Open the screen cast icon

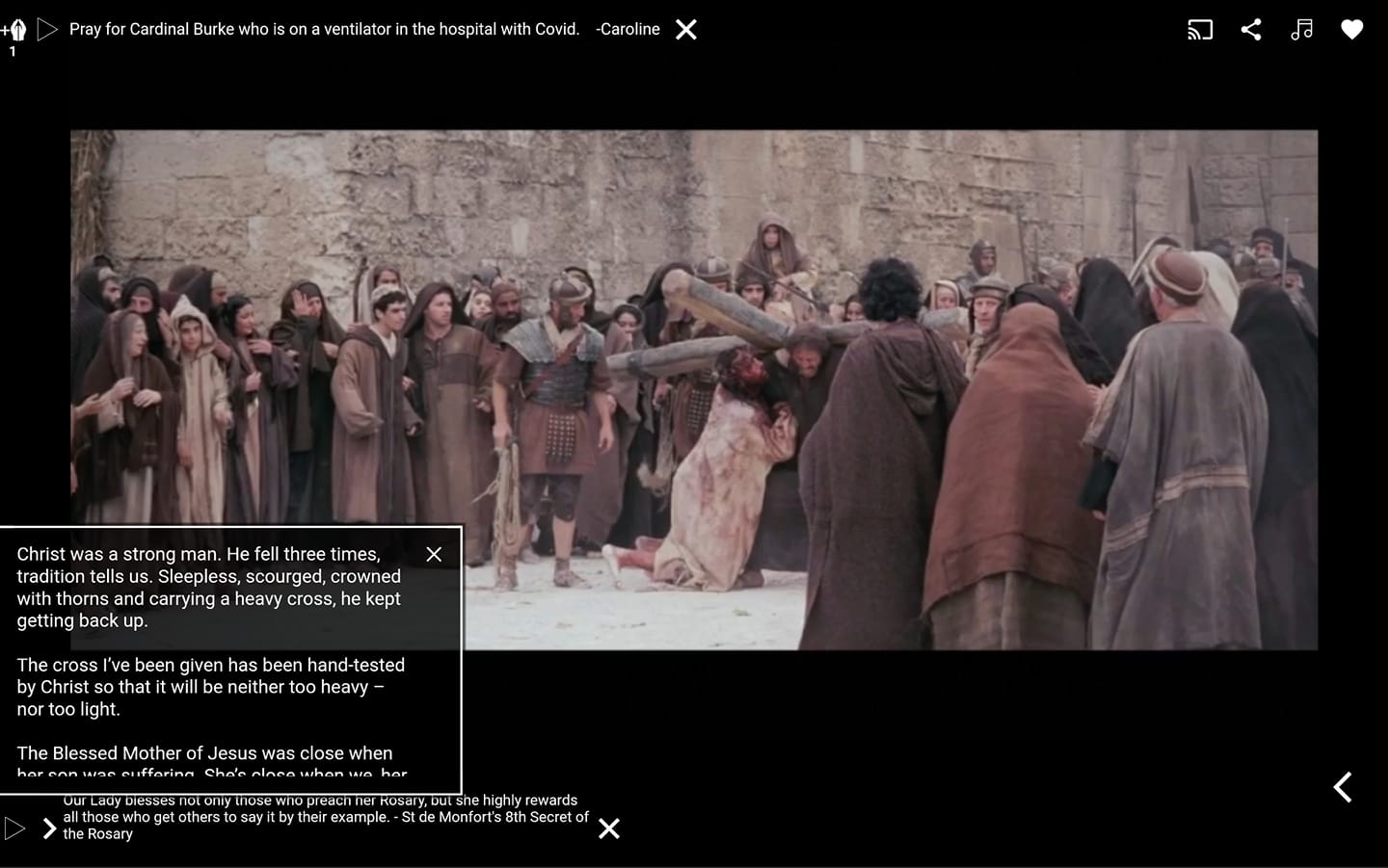click(x=1199, y=30)
